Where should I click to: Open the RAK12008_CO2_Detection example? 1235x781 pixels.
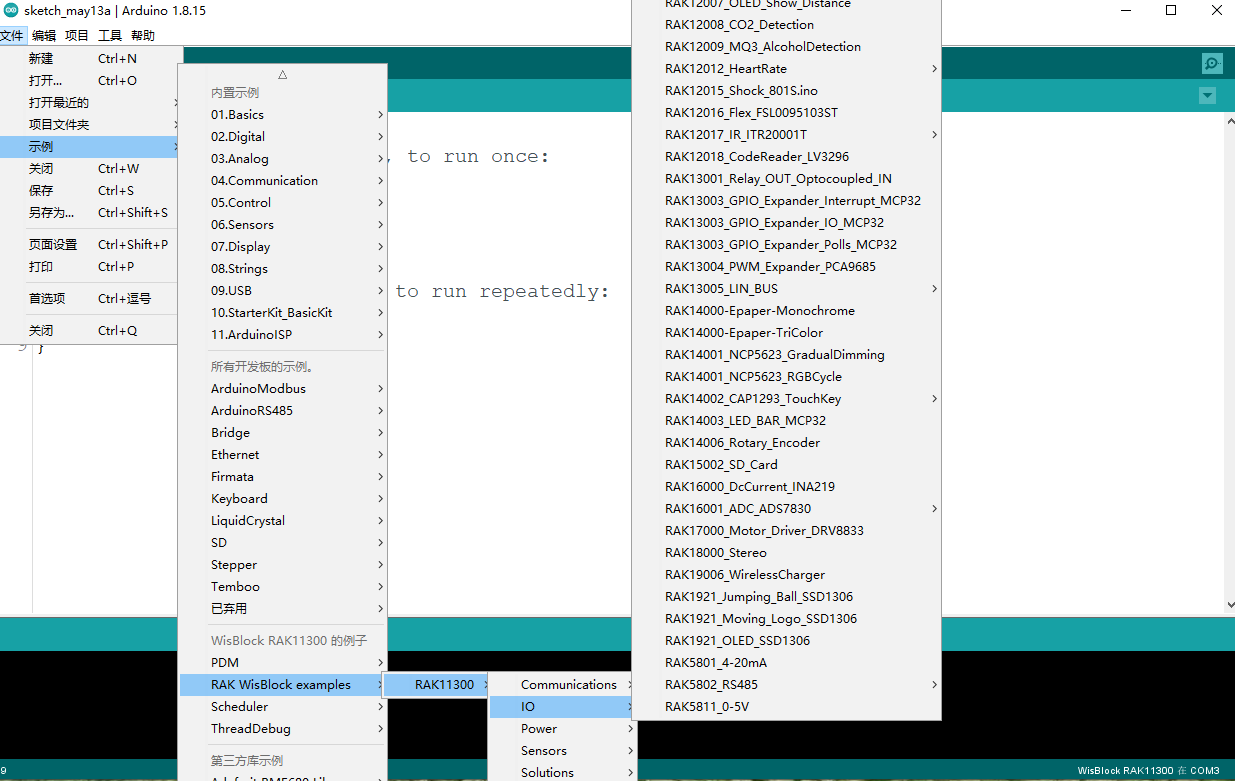[x=787, y=25]
